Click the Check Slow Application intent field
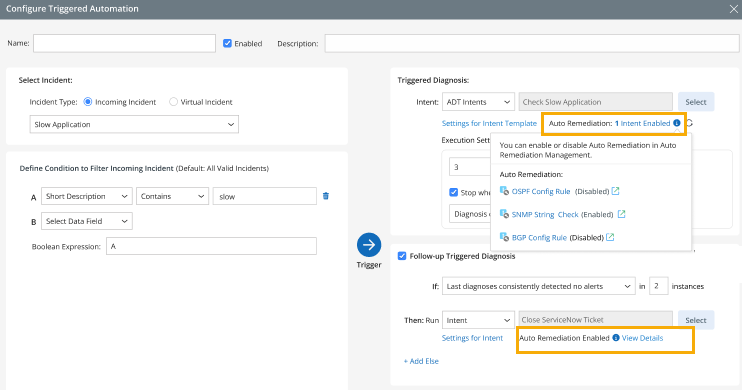Viewport: 742px width, 390px height. pos(595,102)
